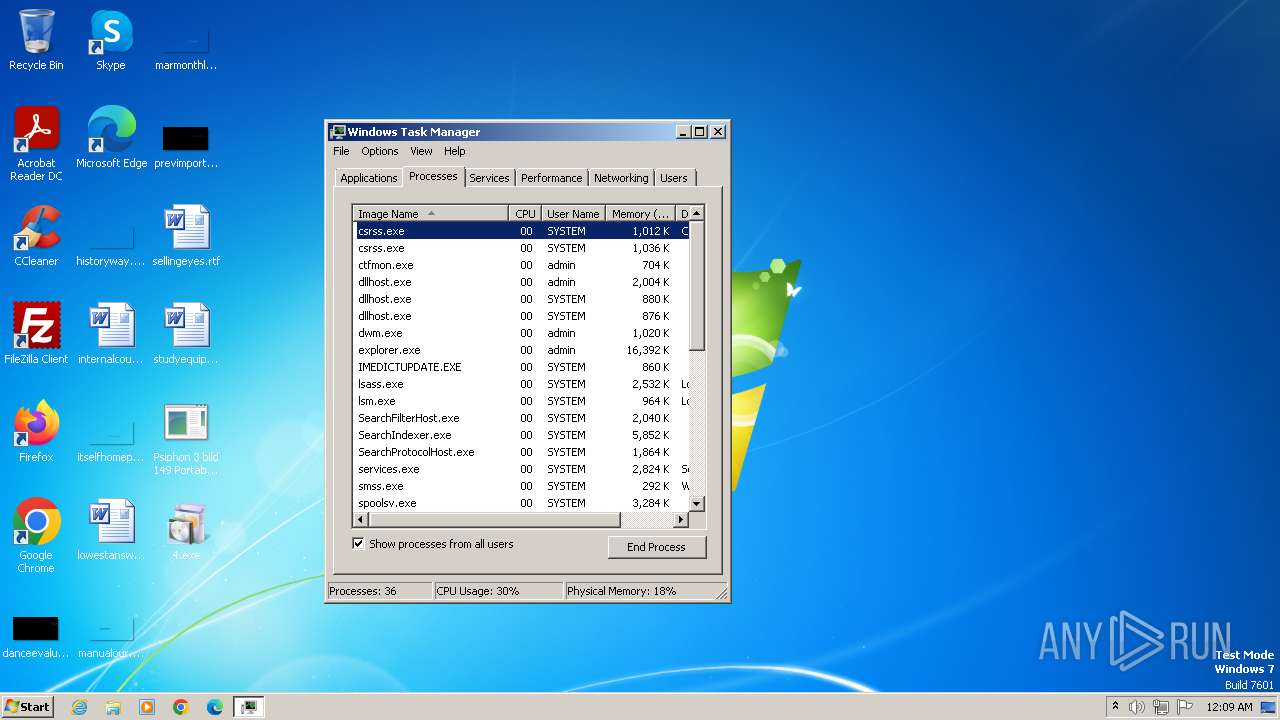This screenshot has height=720, width=1280.
Task: Switch to the Services tab
Action: (490, 178)
